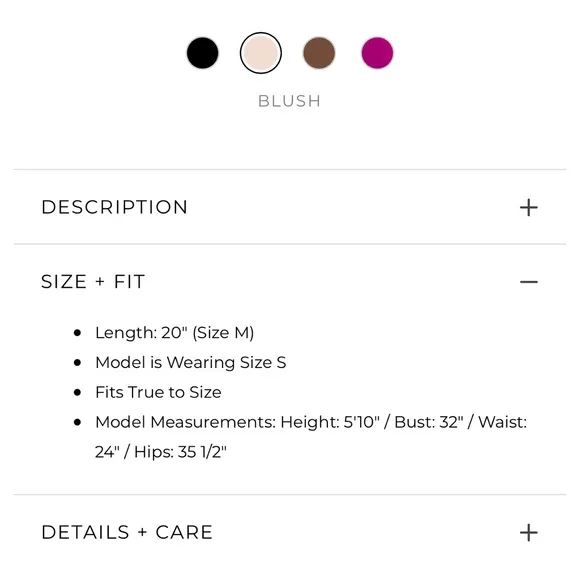Click the Bust: 32" measurement text
The width and height of the screenshot is (580, 580).
point(429,422)
